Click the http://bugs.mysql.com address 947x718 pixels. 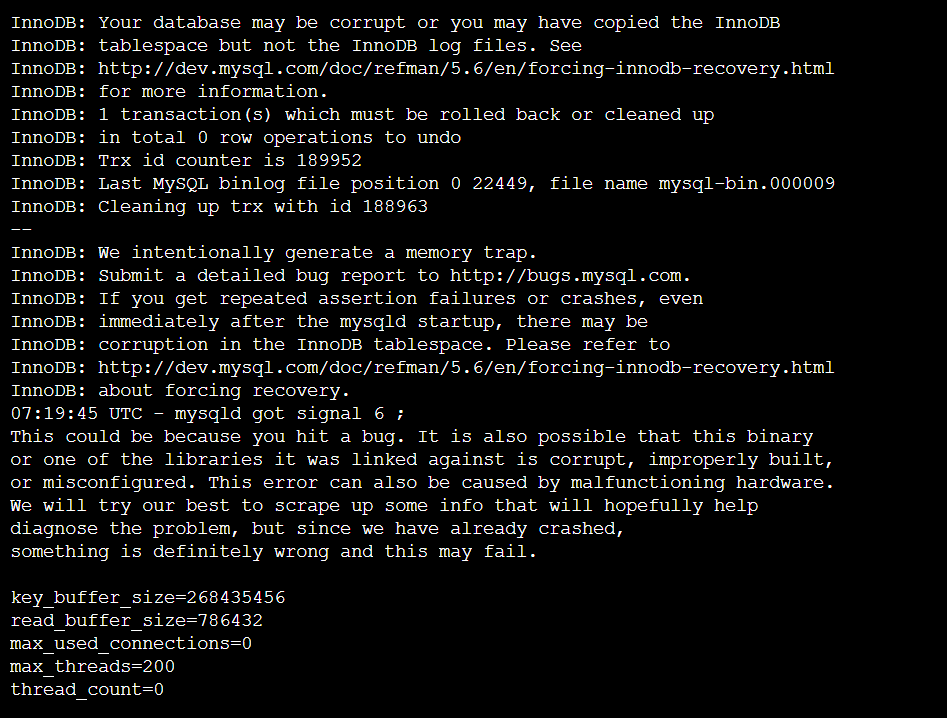click(x=566, y=275)
